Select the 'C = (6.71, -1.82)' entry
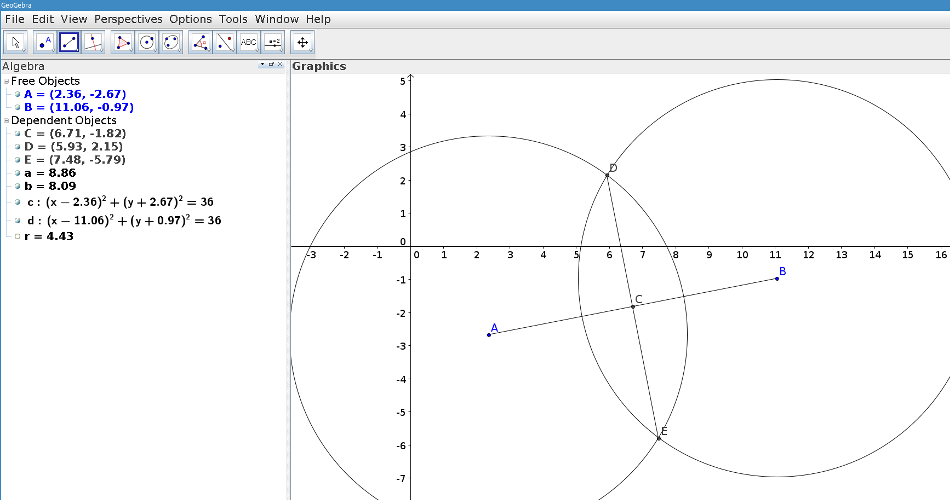The image size is (950, 500). coord(75,133)
